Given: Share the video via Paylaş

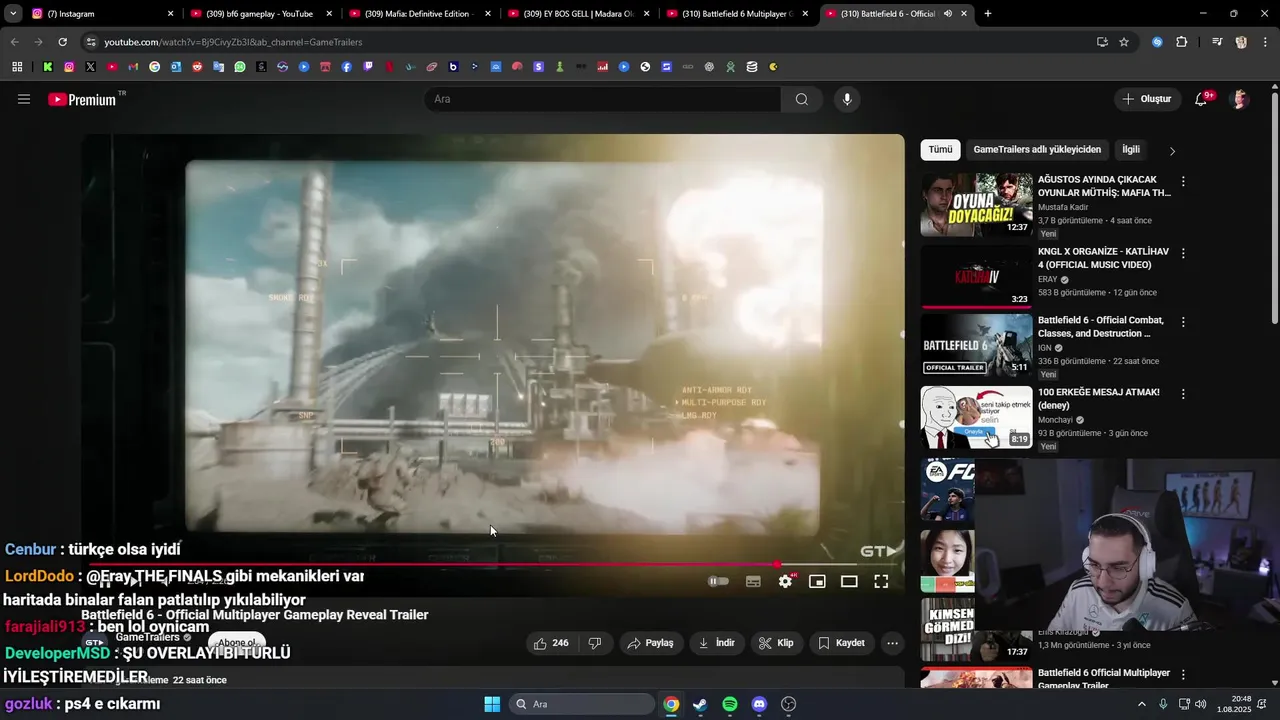Looking at the screenshot, I should pos(650,643).
